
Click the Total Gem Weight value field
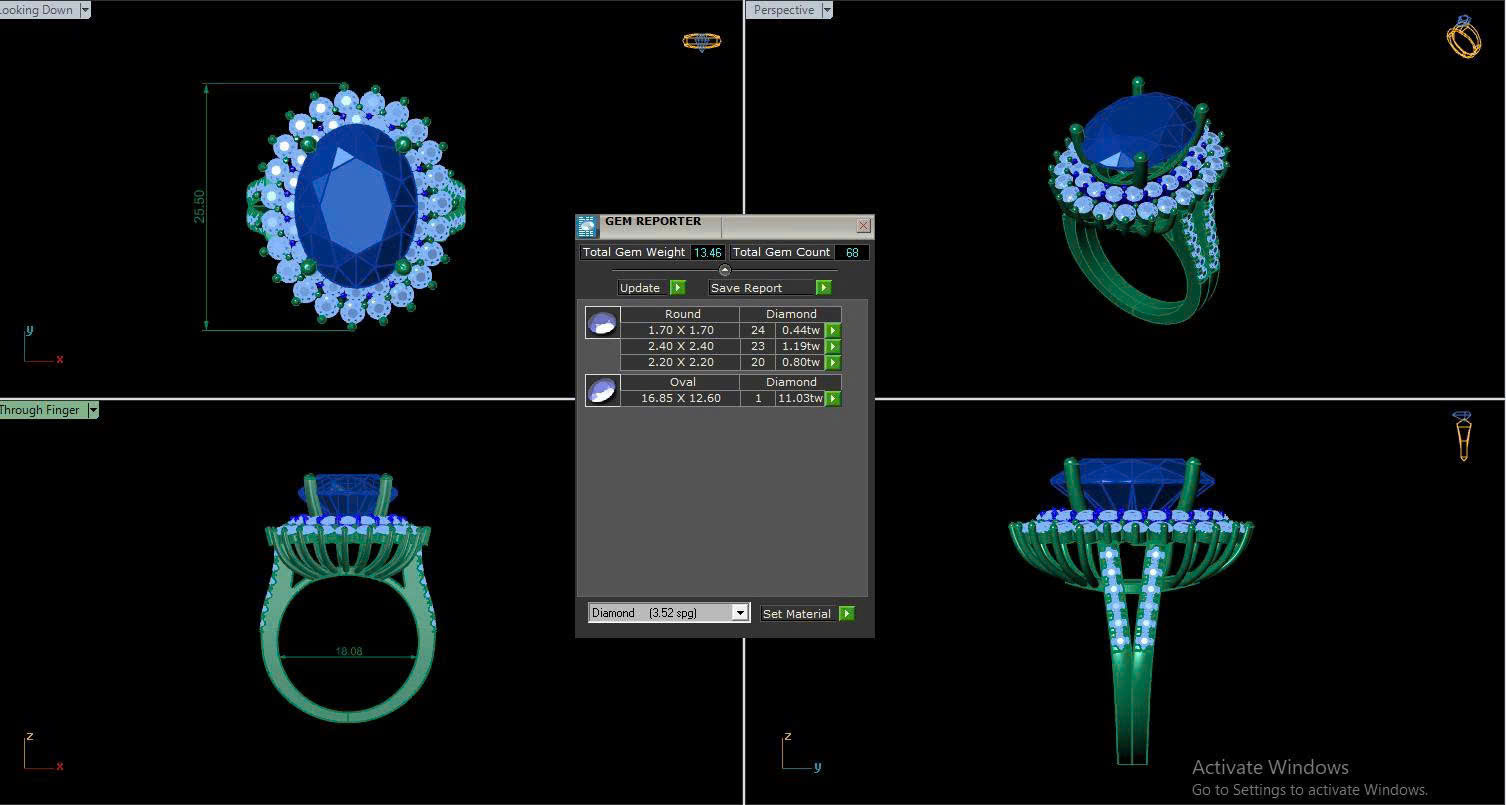point(707,253)
